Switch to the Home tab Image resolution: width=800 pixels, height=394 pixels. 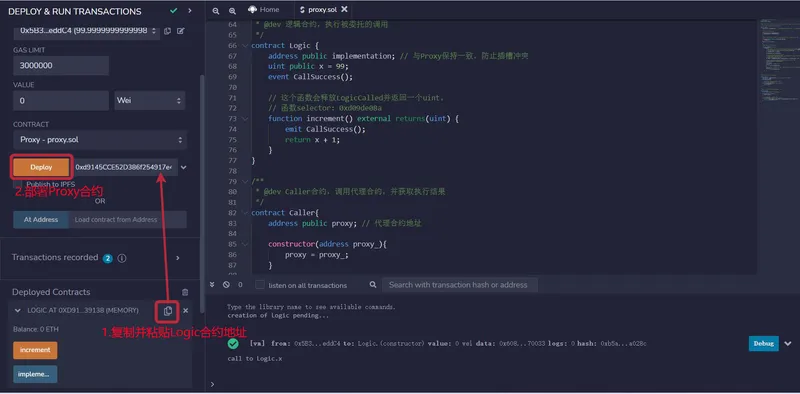264,9
